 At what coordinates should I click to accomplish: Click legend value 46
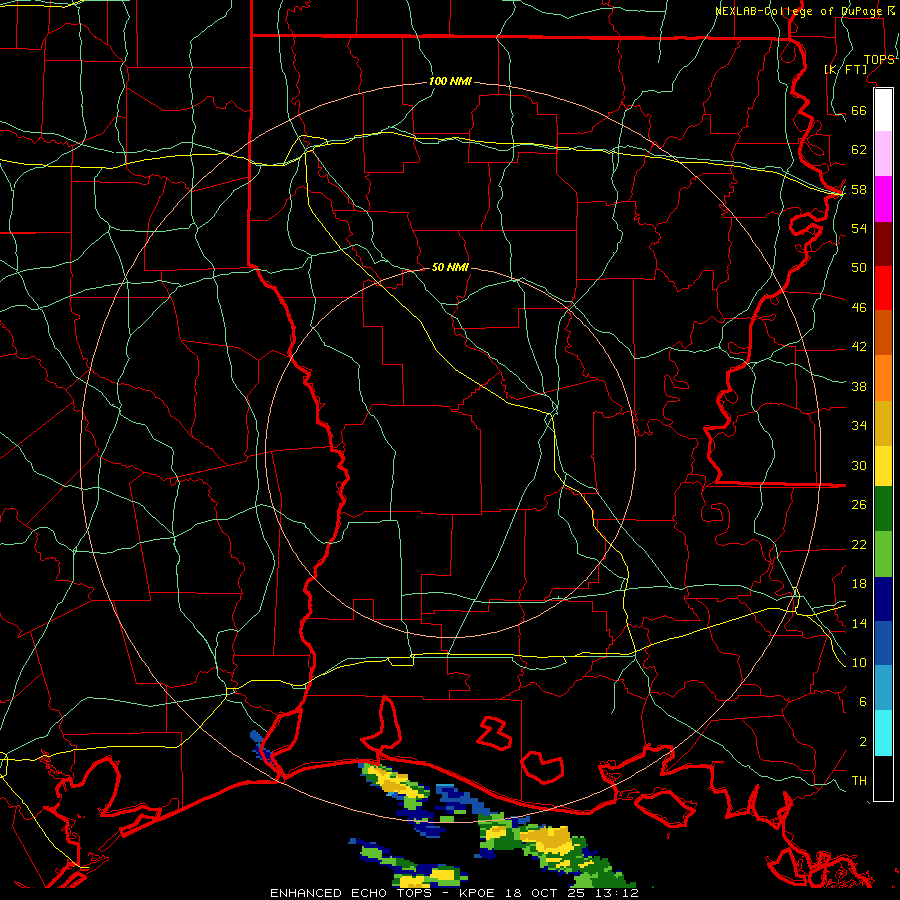coord(859,308)
